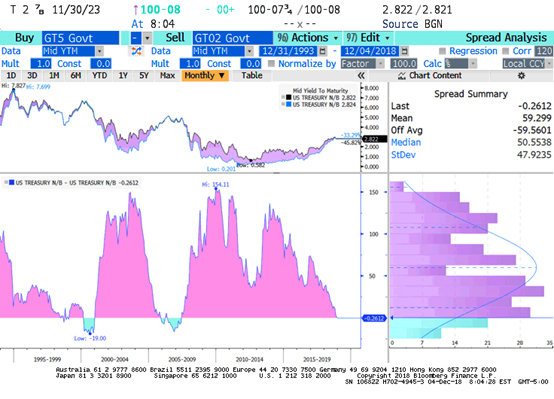Open the Monthly periodicity dropdown

(x=205, y=76)
